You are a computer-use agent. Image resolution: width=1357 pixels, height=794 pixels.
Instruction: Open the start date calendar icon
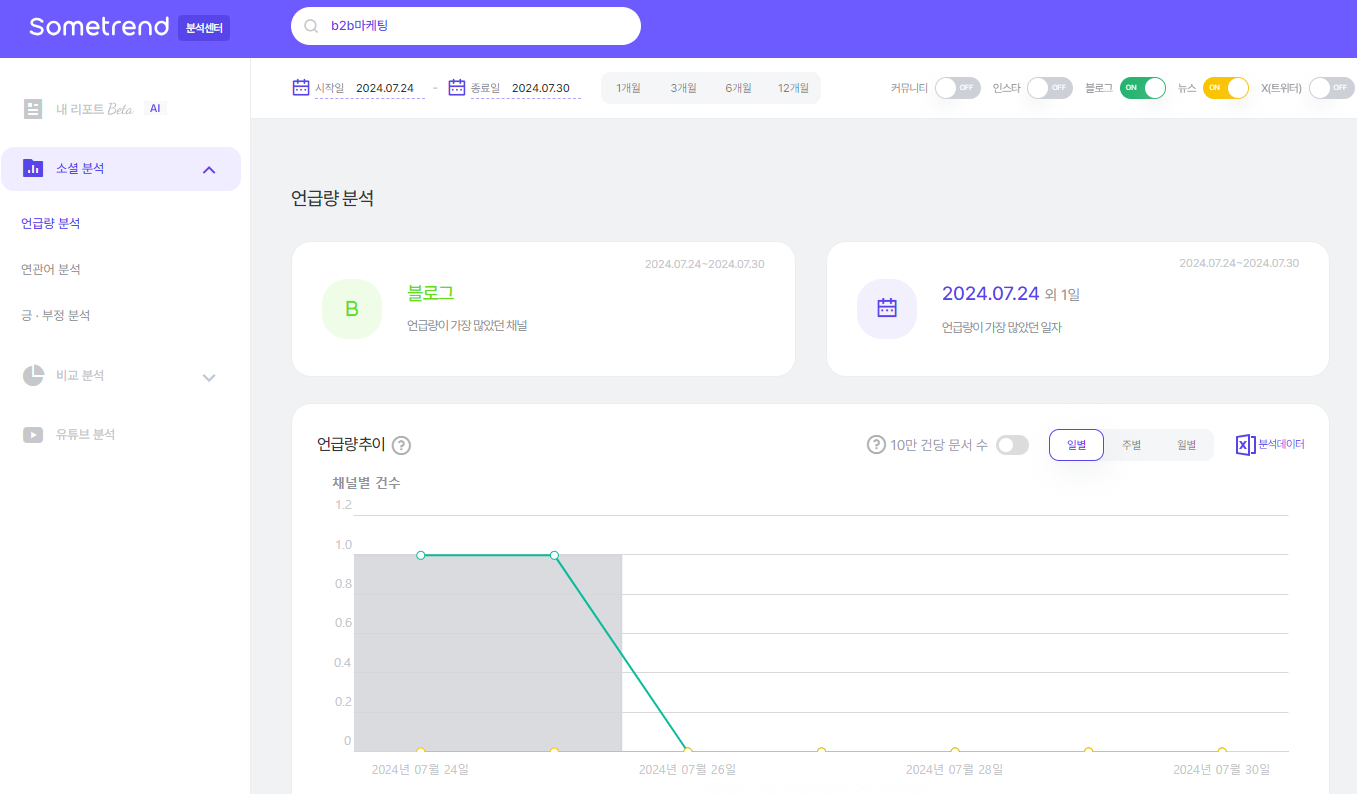tap(301, 88)
